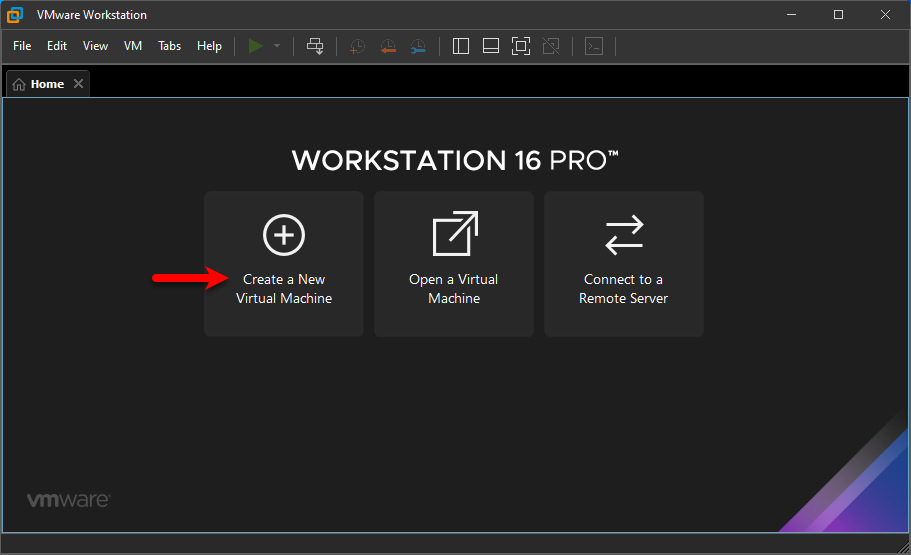Toggle the thumbnail bar view icon
This screenshot has height=555, width=911.
[491, 46]
